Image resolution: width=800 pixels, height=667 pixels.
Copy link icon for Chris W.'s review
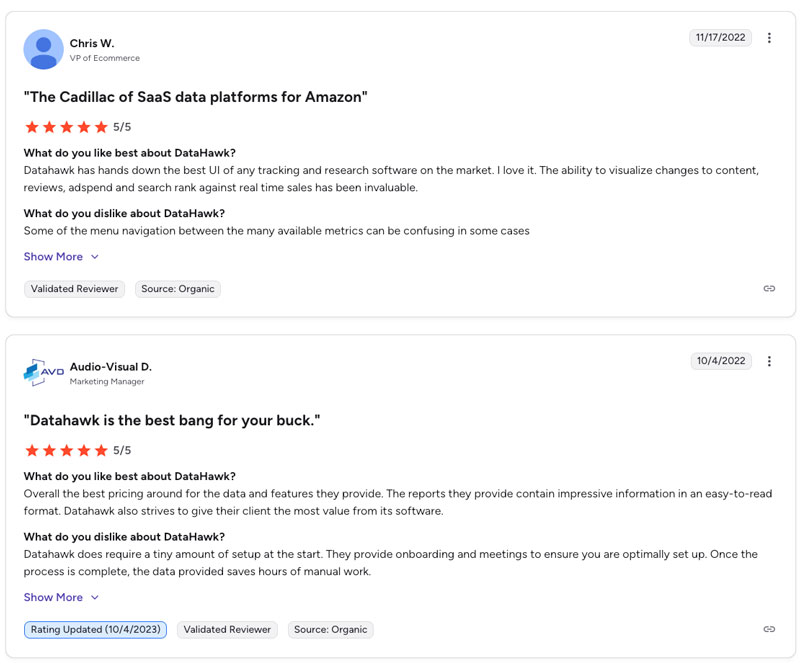coord(769,289)
